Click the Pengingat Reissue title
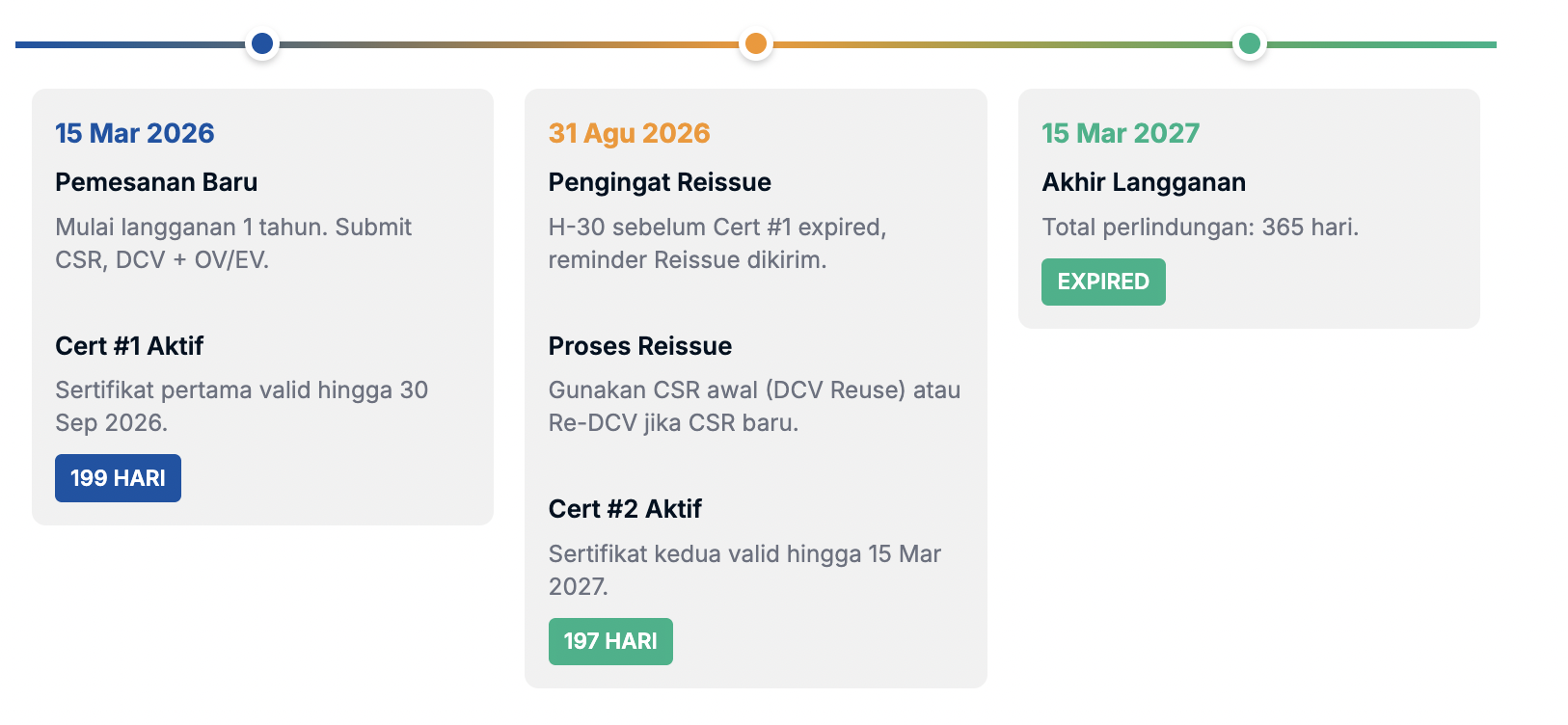Viewport: 1568px width, 725px height. [660, 182]
